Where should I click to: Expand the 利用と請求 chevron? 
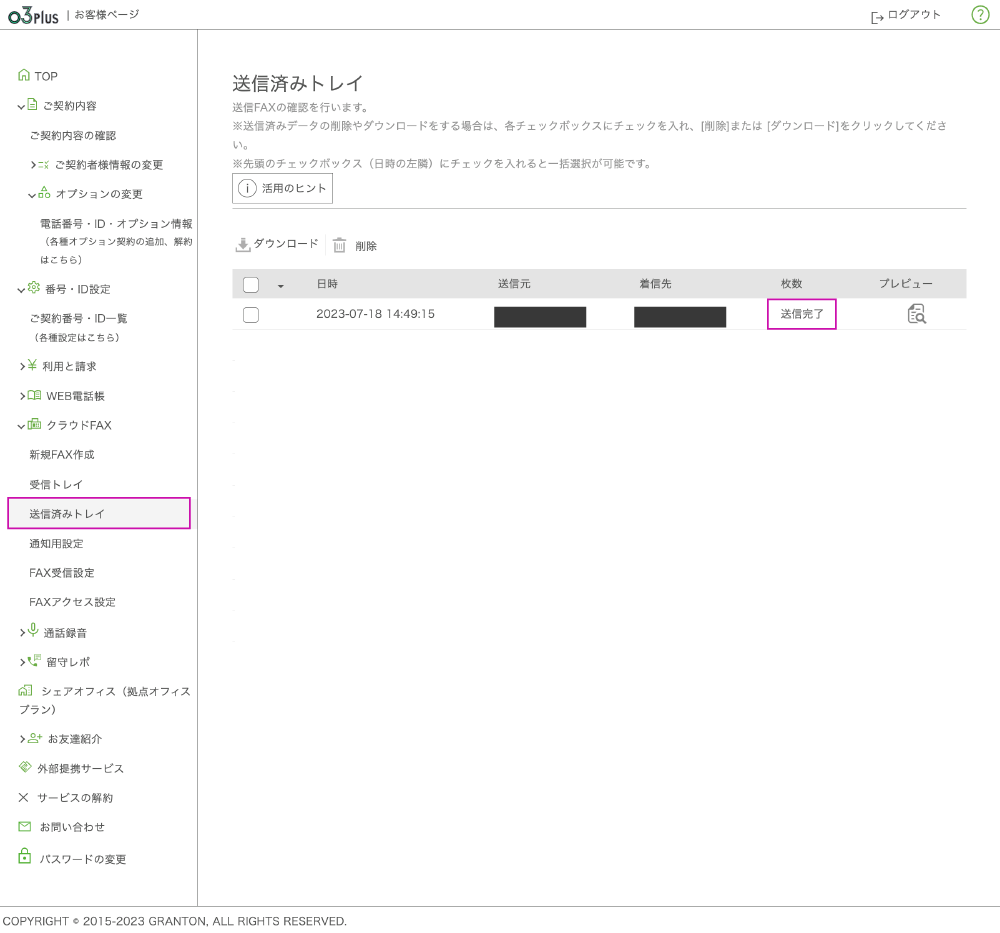[x=22, y=366]
